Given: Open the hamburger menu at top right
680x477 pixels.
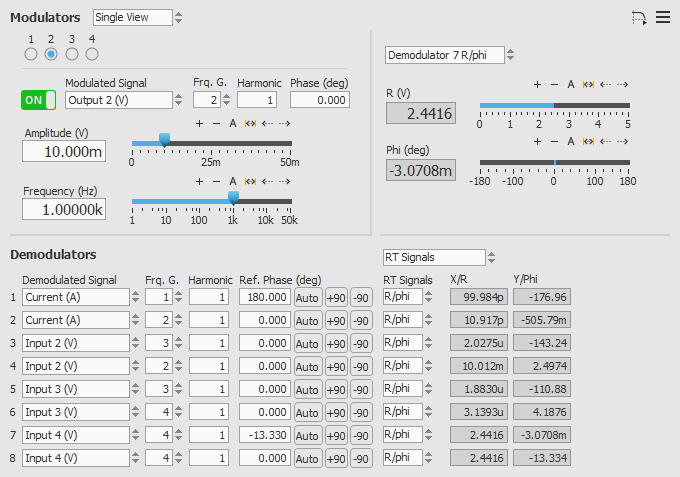Looking at the screenshot, I should [x=663, y=17].
